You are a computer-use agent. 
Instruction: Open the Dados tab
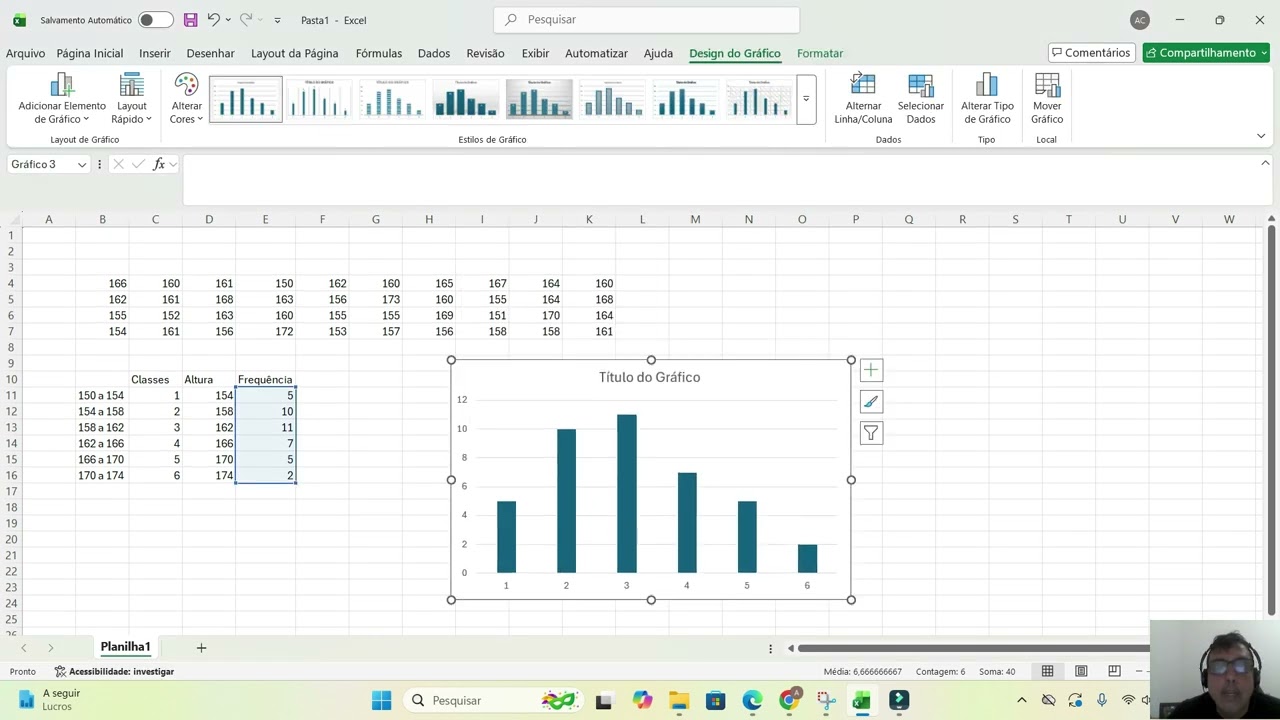434,53
